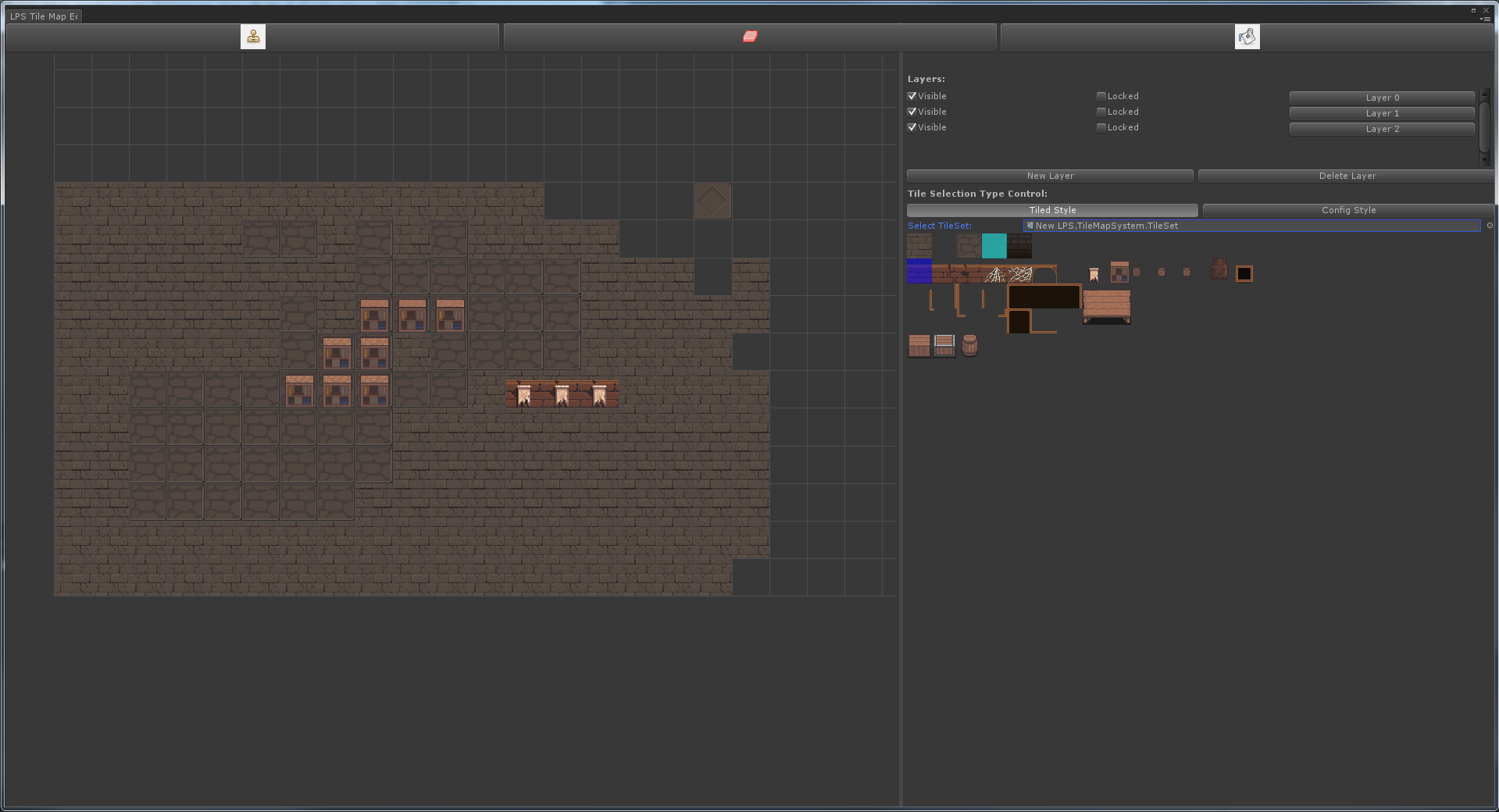This screenshot has width=1499, height=812.
Task: Pick the brick chimney tile in palette
Action: [1219, 269]
